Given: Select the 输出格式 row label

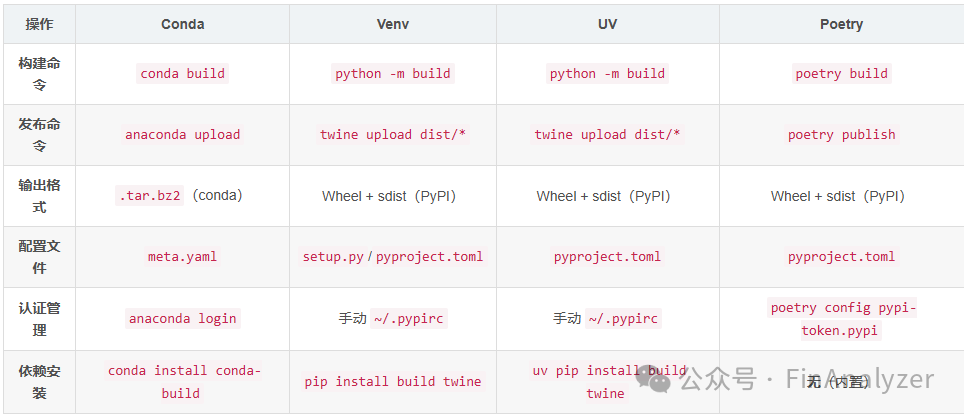Looking at the screenshot, I should click(39, 196).
